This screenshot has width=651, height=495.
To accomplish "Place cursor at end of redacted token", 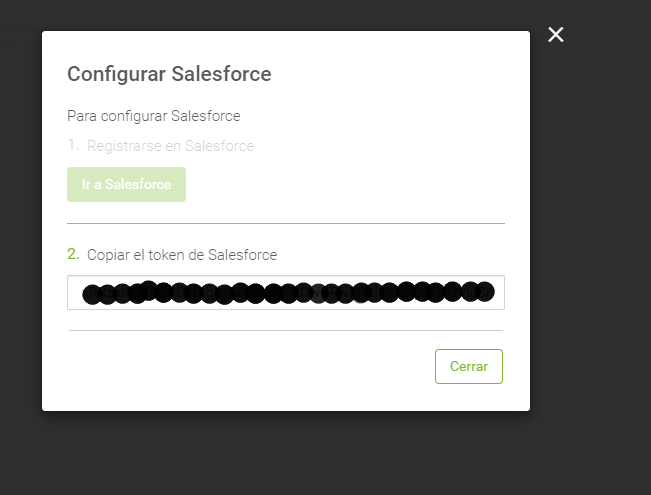I will click(494, 292).
